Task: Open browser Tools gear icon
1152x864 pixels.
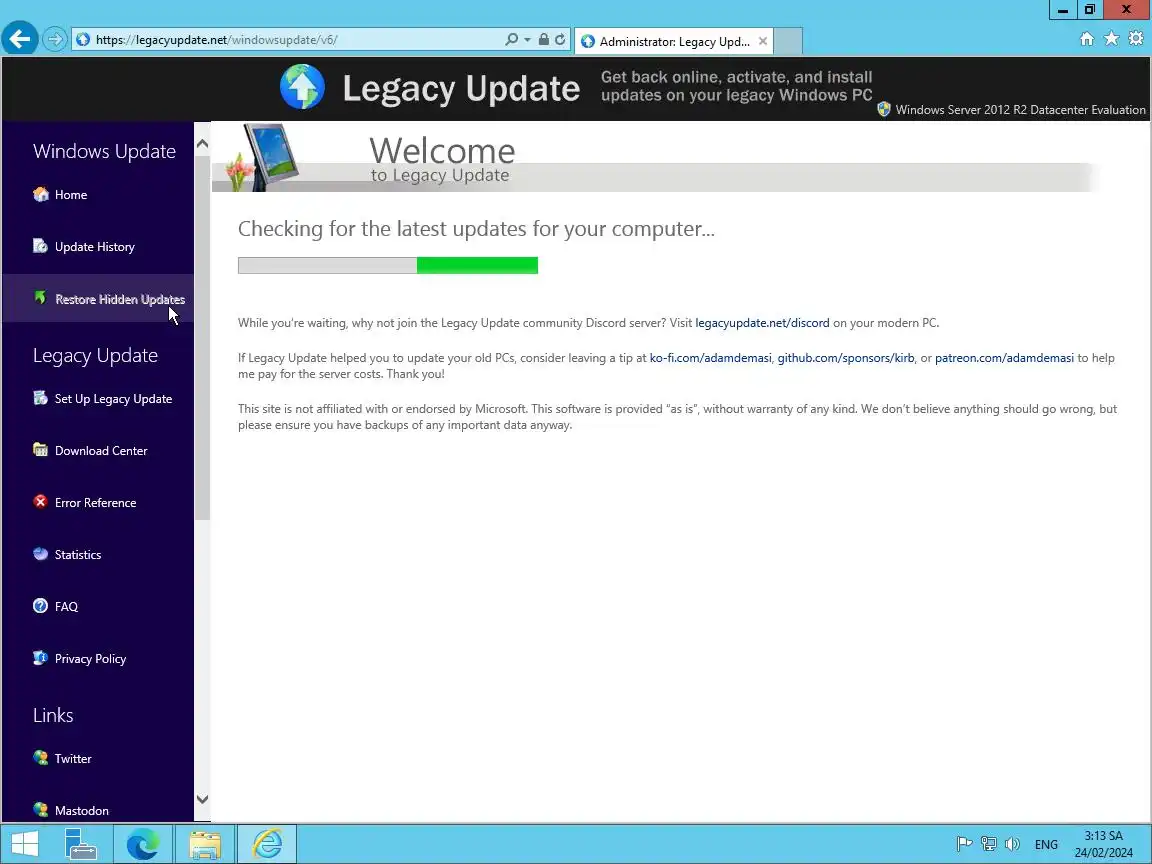Action: (x=1137, y=39)
